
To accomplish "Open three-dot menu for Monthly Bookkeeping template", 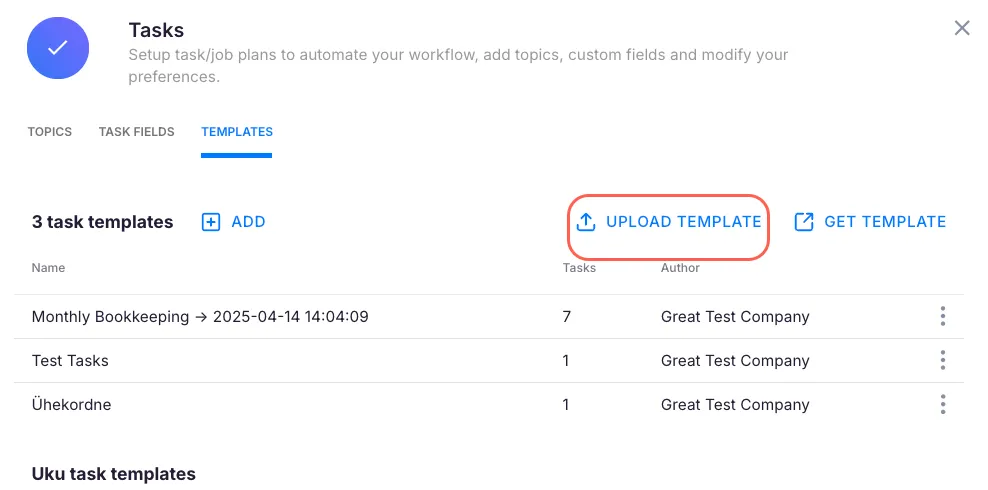I will point(942,317).
